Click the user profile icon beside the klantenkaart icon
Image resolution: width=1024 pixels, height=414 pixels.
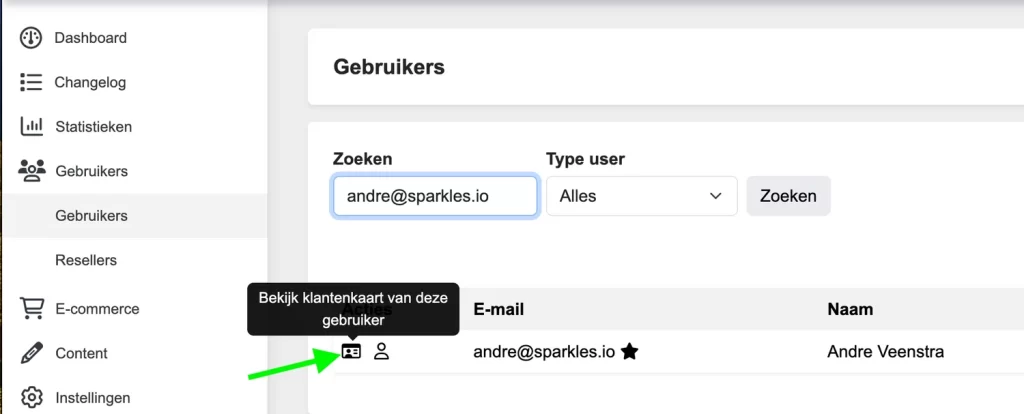coord(381,352)
